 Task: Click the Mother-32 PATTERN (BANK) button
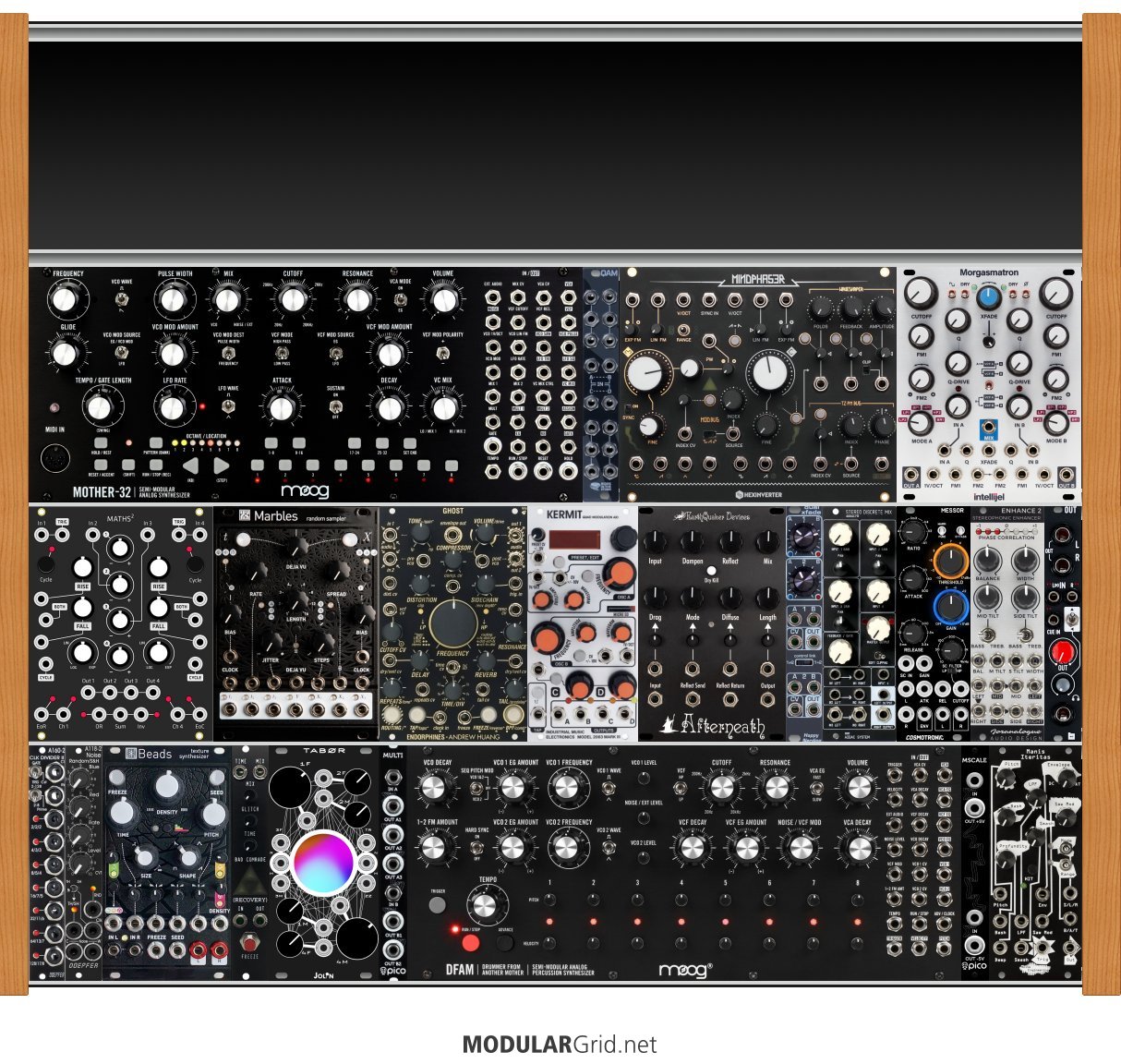(x=156, y=443)
